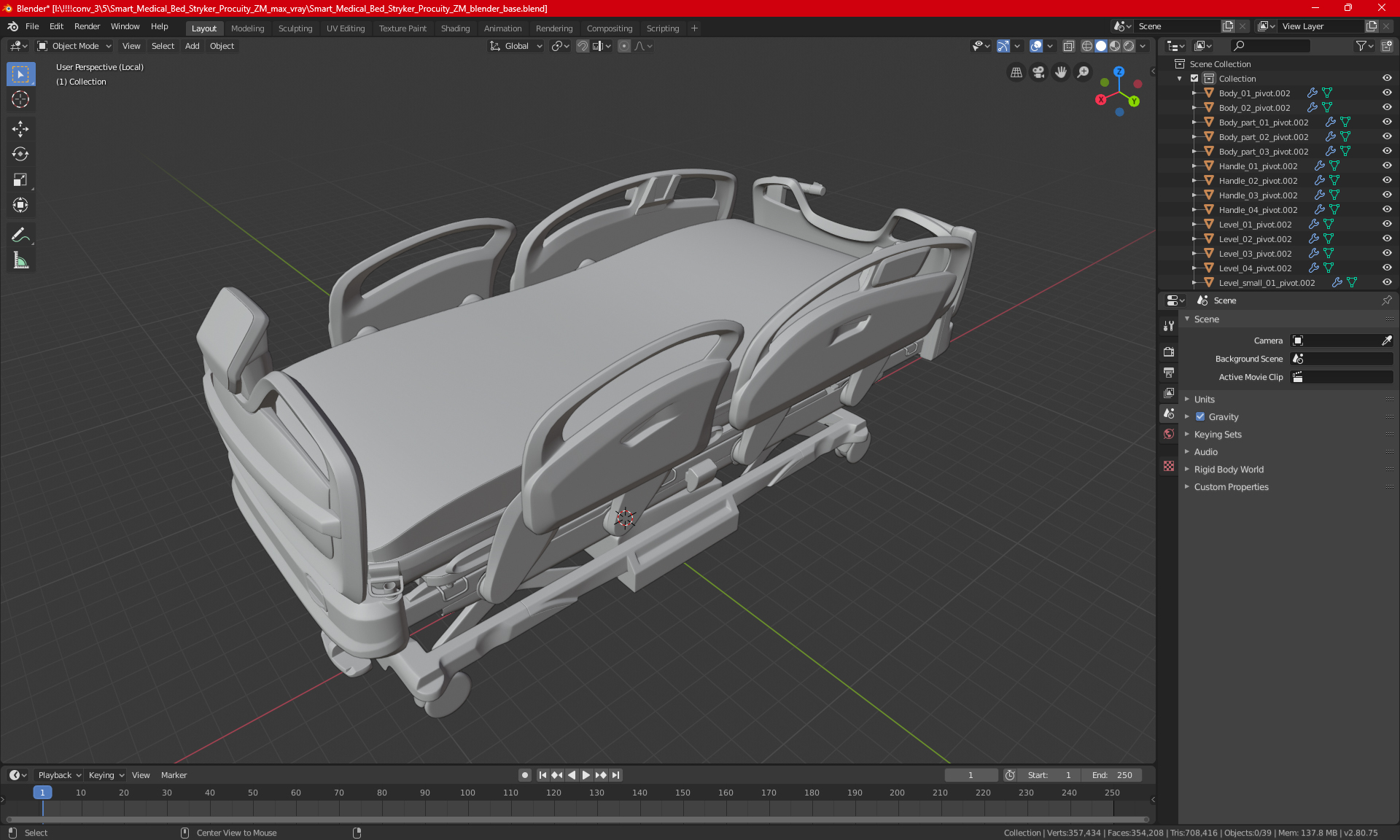
Task: Toggle X-ray mode in viewport
Action: pyautogui.click(x=1068, y=46)
